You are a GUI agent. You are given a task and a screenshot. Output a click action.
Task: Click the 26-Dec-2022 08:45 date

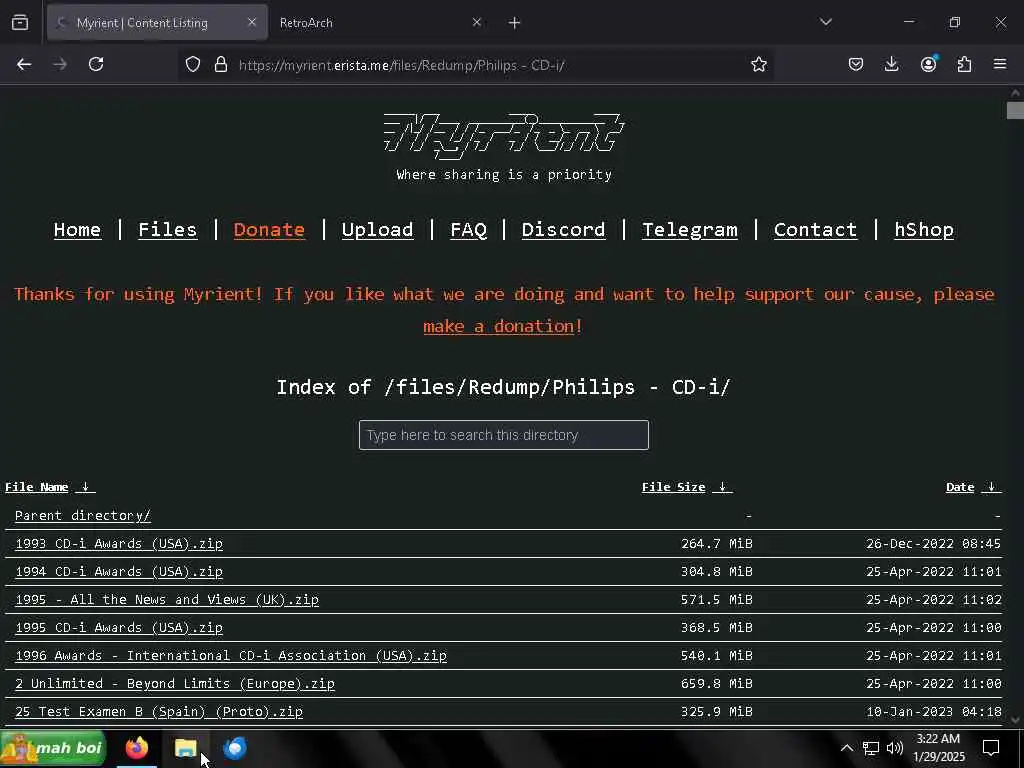coord(933,543)
